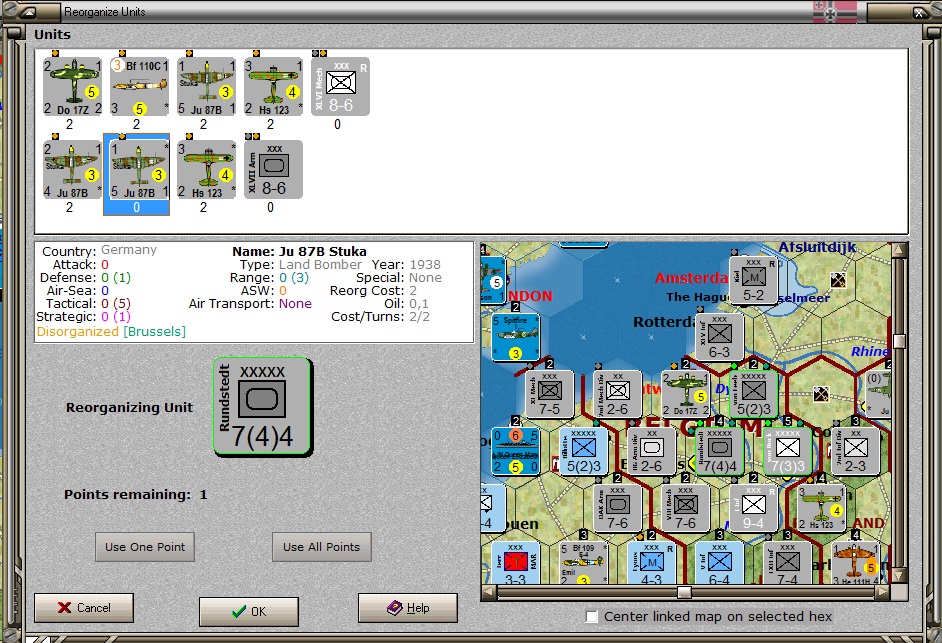This screenshot has height=643, width=942.
Task: Click the Use One Point button
Action: (145, 547)
